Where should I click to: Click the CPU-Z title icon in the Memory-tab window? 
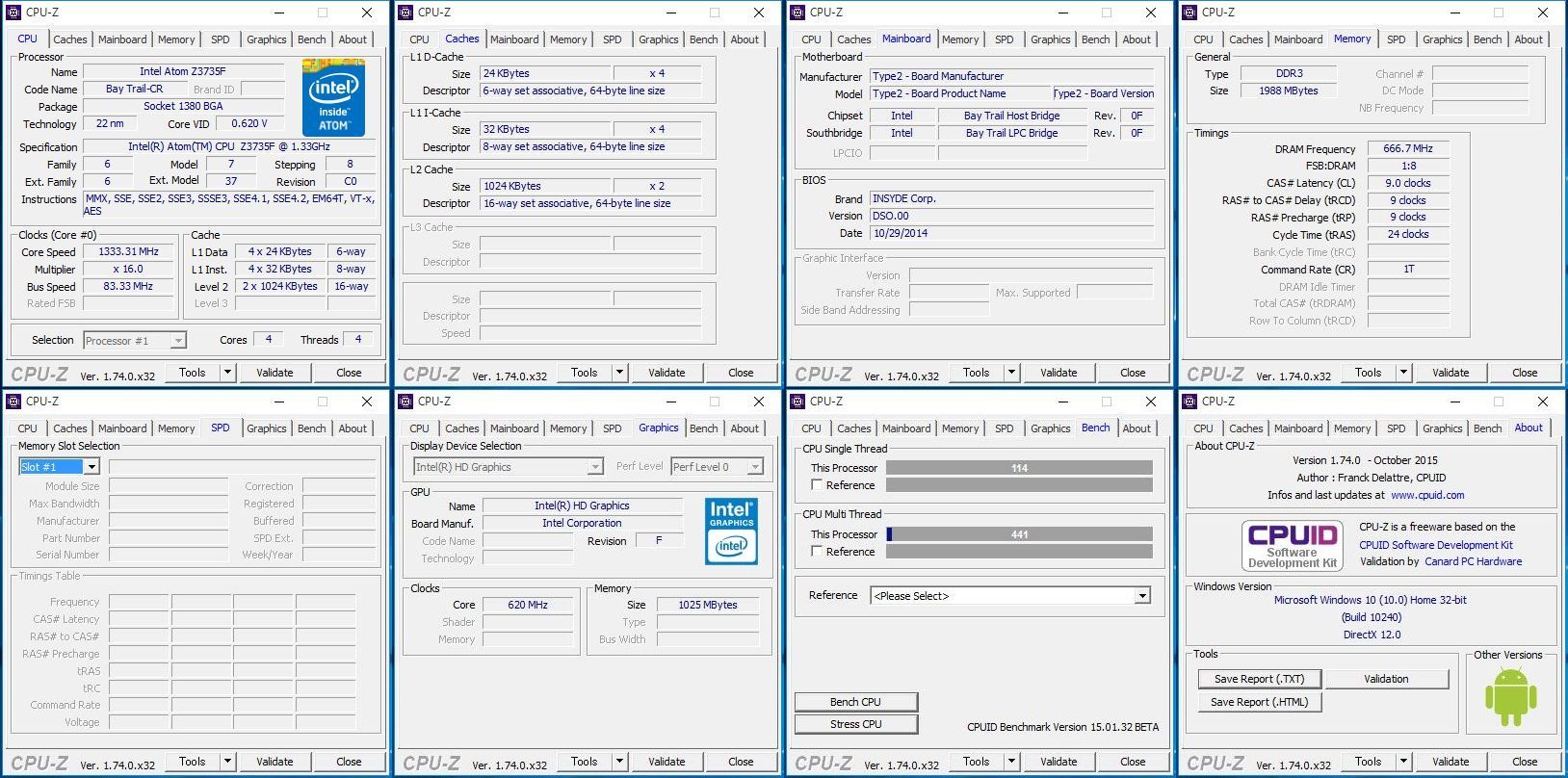(x=1189, y=13)
